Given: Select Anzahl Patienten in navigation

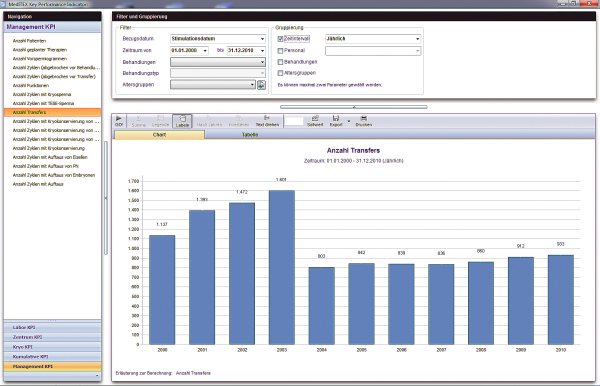Looking at the screenshot, I should [29, 41].
